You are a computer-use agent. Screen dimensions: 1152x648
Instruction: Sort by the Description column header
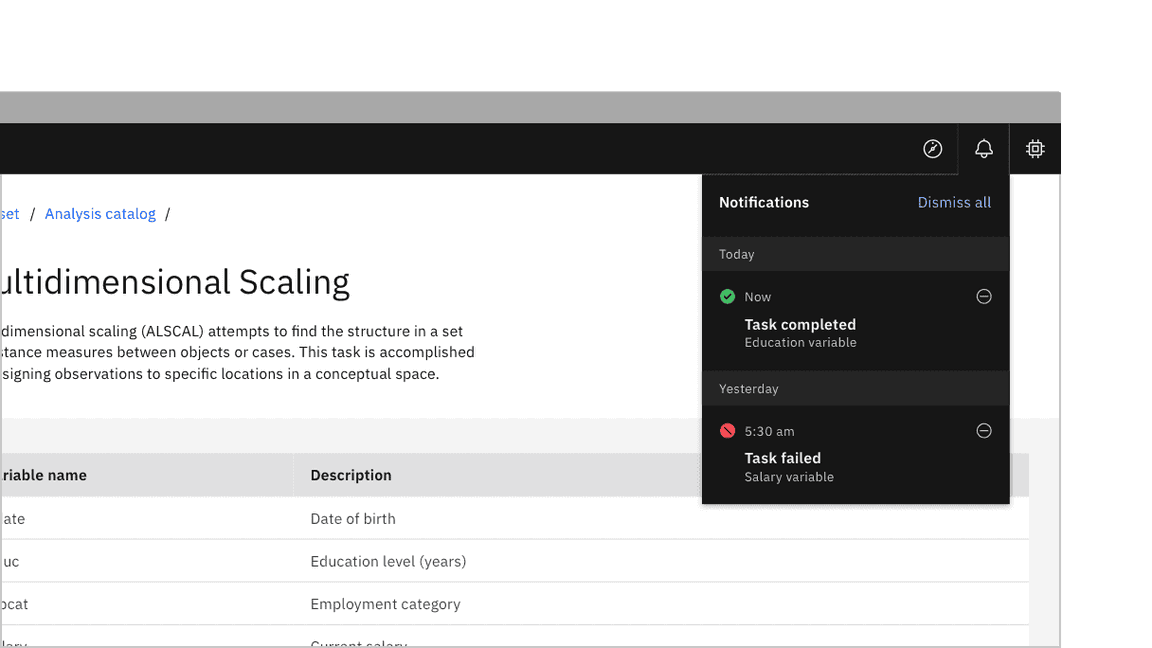tap(351, 476)
